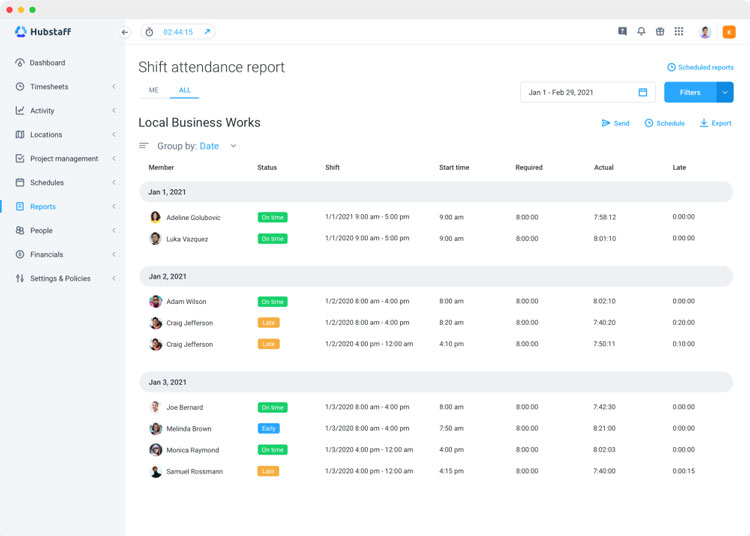Screen dimensions: 750x536
Task: Click the Send report link
Action: tap(615, 123)
